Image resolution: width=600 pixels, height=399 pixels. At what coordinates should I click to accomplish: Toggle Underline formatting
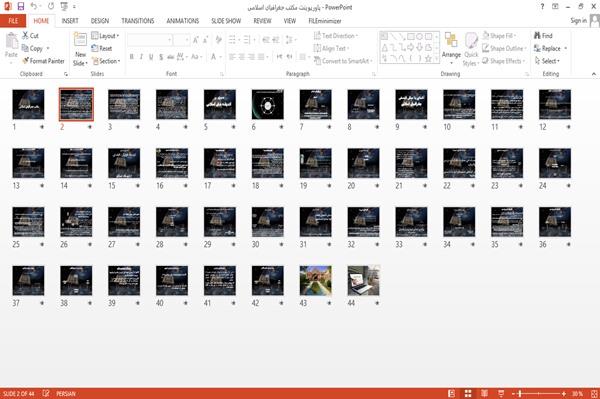[151, 57]
